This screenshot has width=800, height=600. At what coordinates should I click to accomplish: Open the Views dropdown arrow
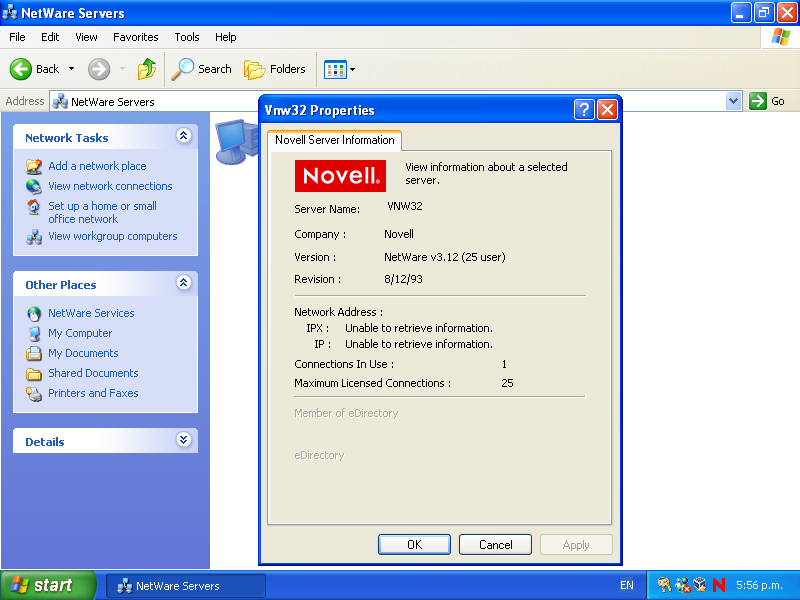tap(352, 69)
